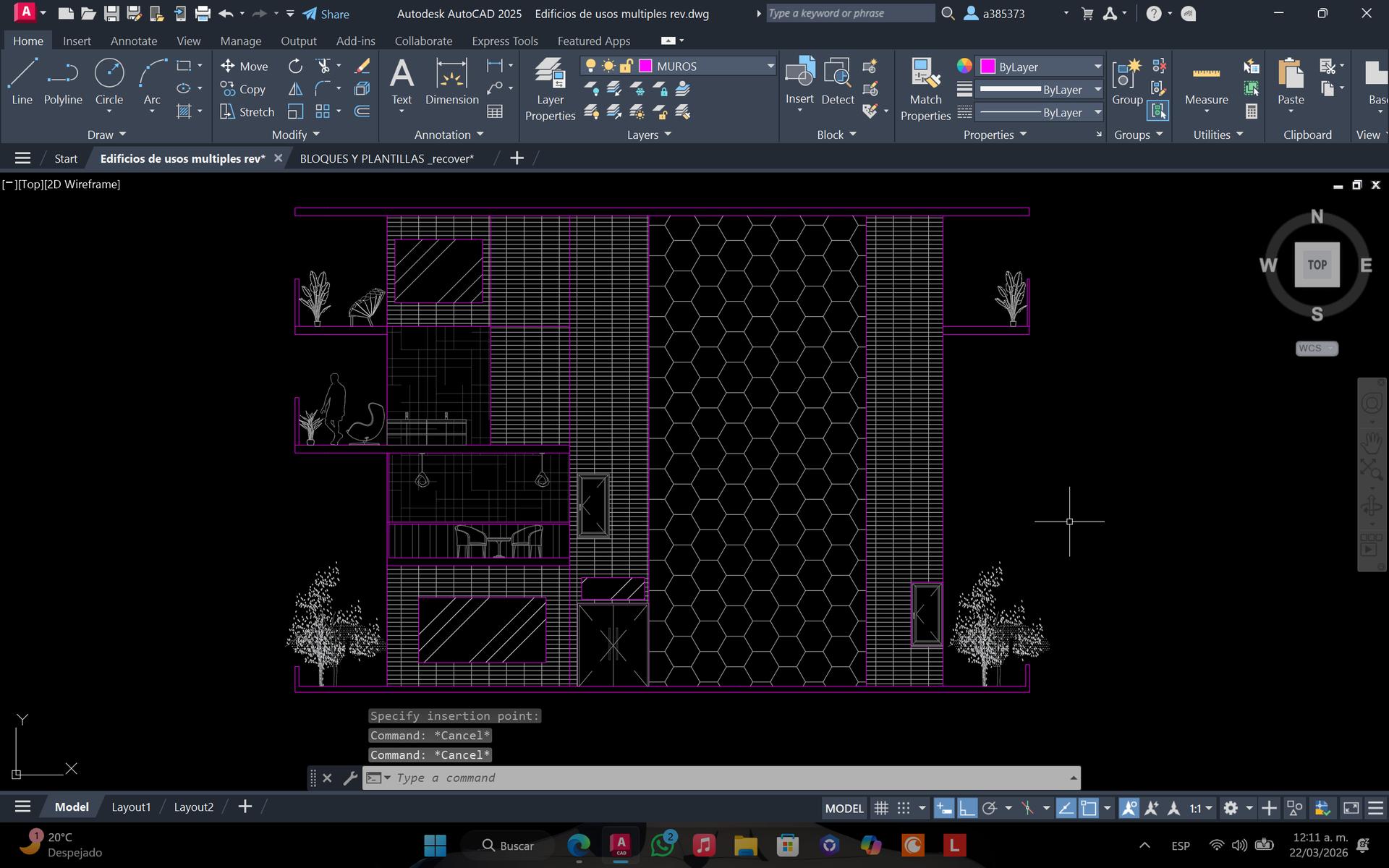
Task: Open the MUROS layer dropdown
Action: (770, 66)
